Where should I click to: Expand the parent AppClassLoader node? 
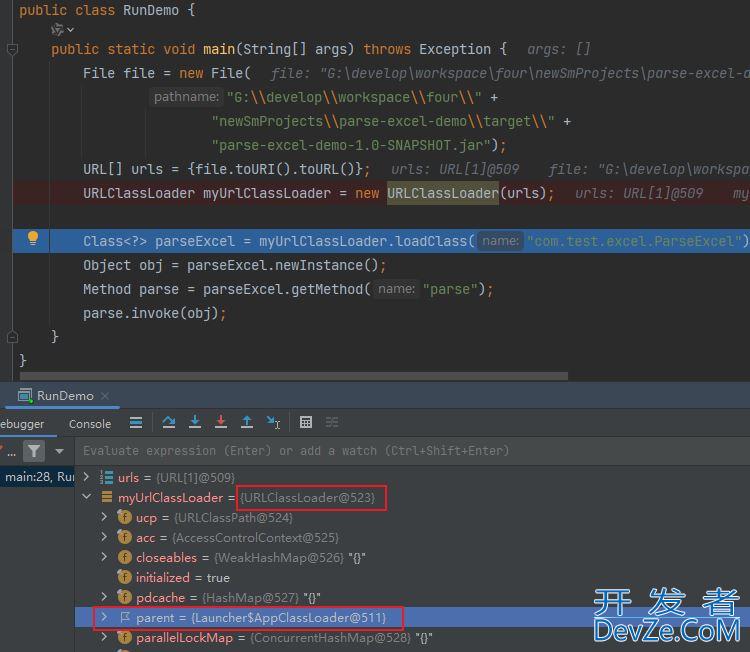point(104,617)
